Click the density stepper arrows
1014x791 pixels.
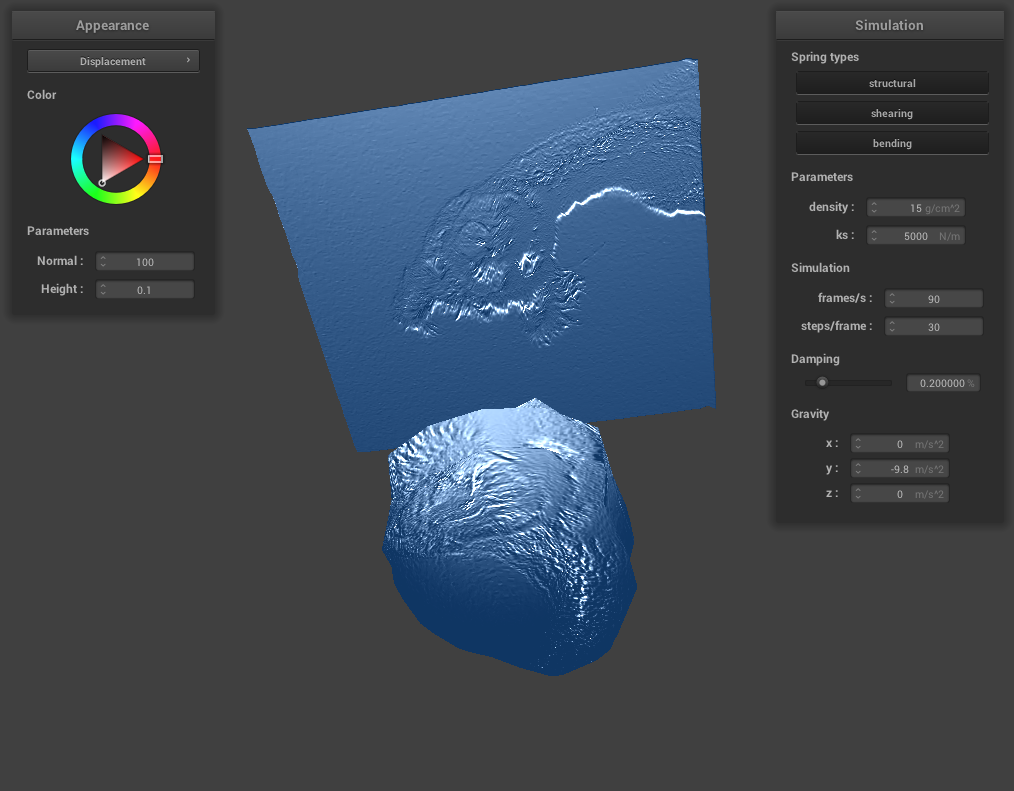874,208
